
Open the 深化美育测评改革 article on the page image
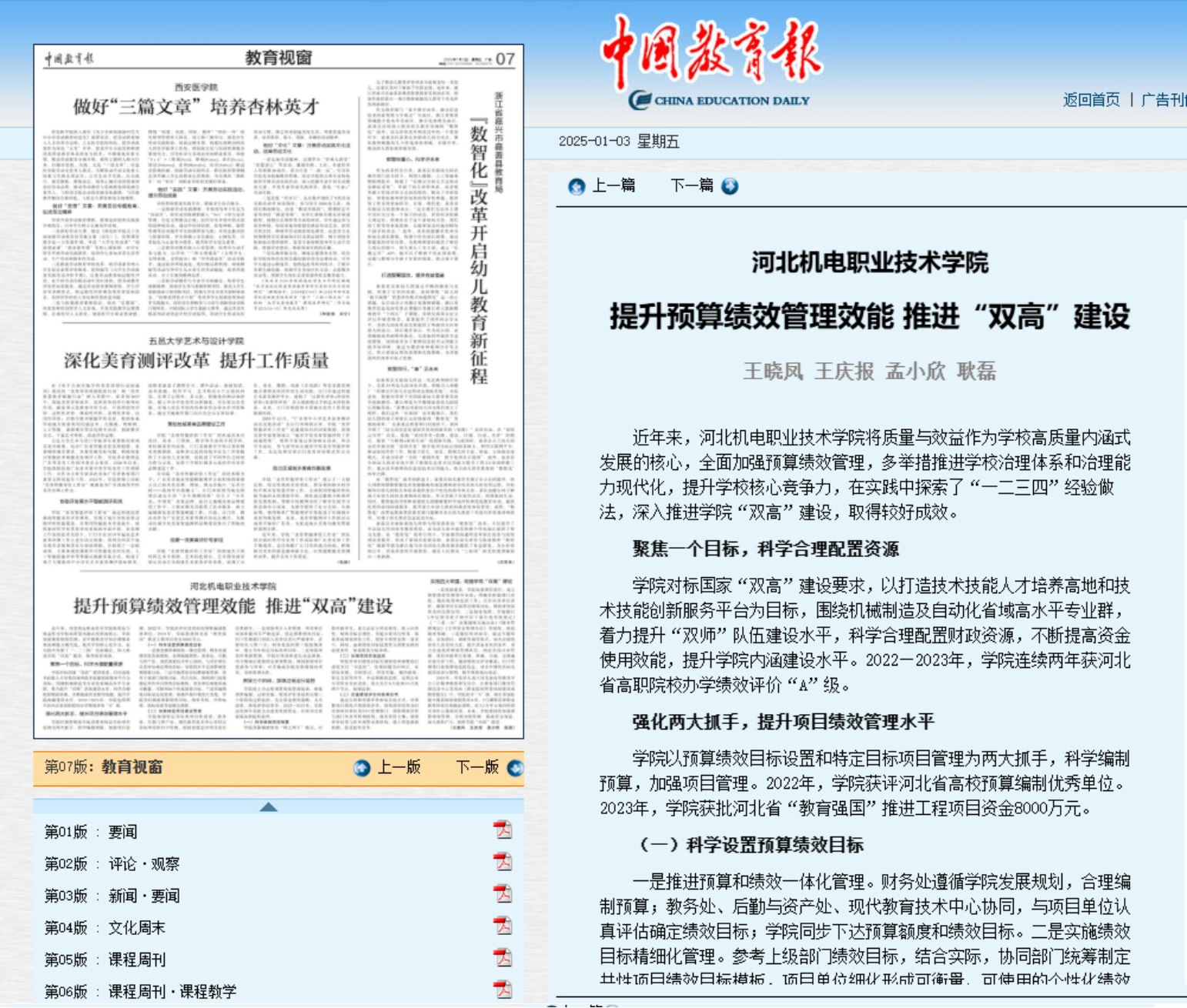tap(196, 360)
